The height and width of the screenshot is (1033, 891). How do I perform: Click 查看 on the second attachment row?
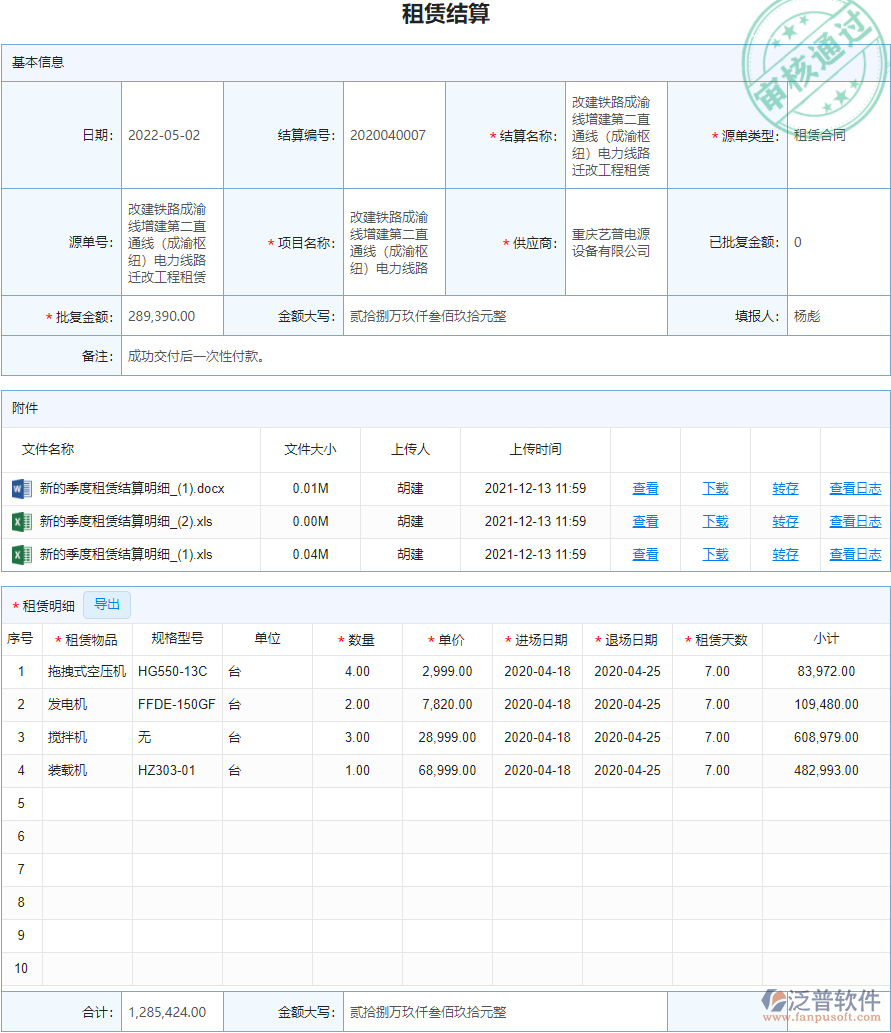point(644,521)
